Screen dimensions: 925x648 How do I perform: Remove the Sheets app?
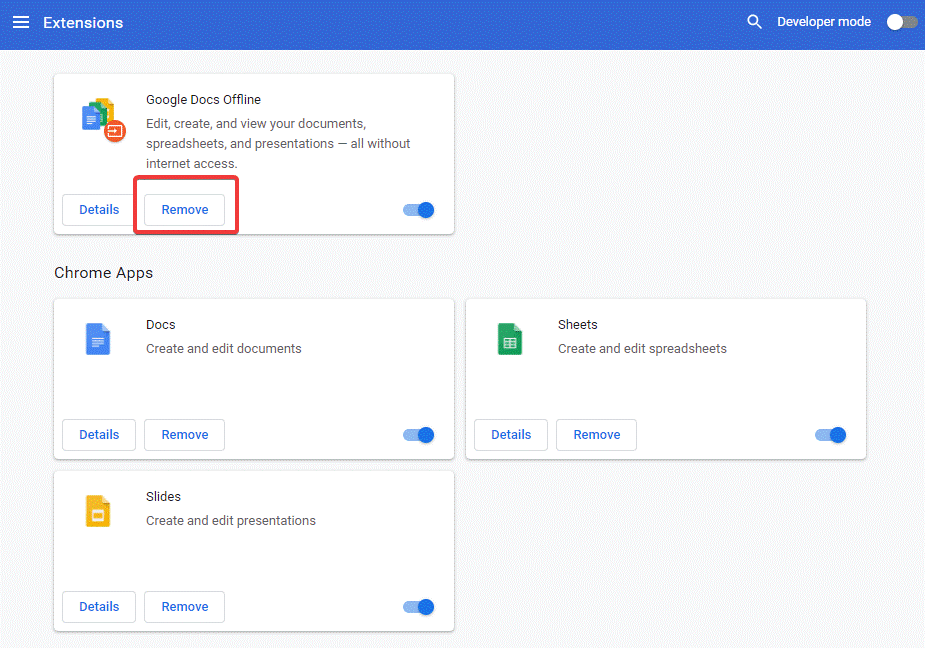(x=597, y=435)
